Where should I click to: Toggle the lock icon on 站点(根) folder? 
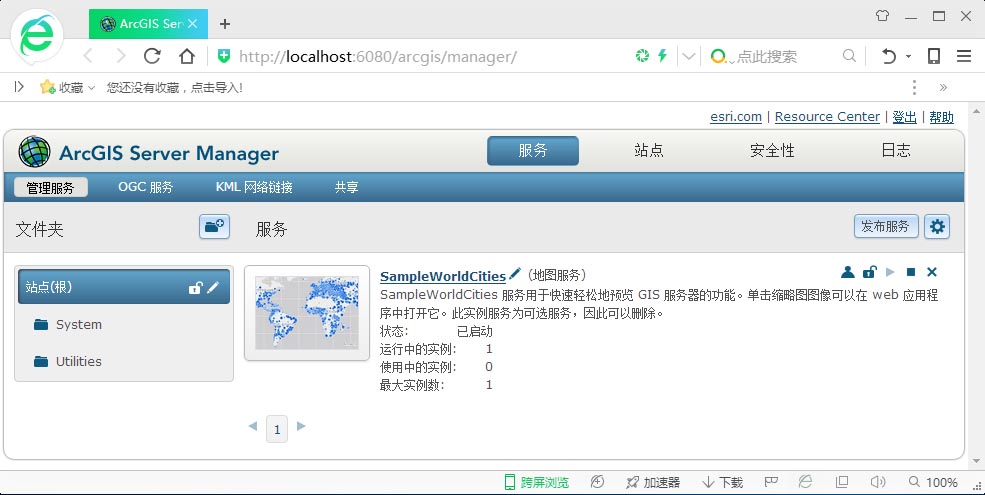click(x=195, y=288)
